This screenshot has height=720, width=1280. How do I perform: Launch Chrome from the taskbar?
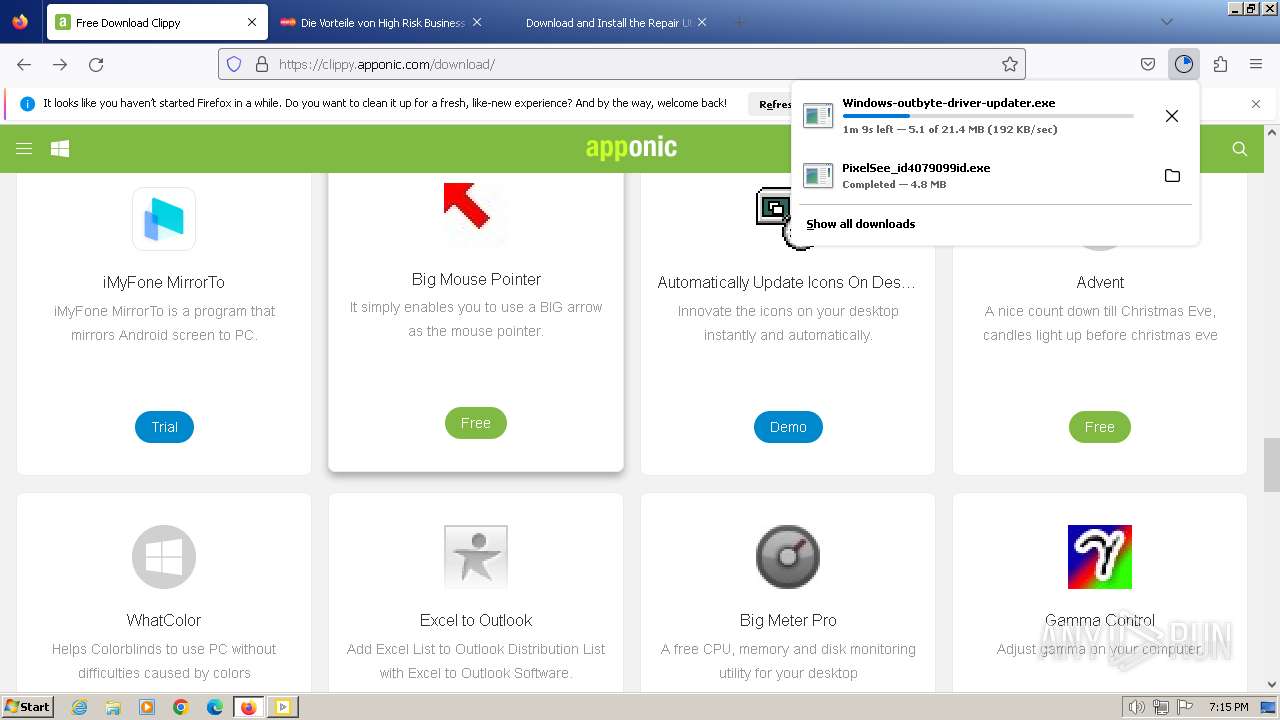[181, 707]
